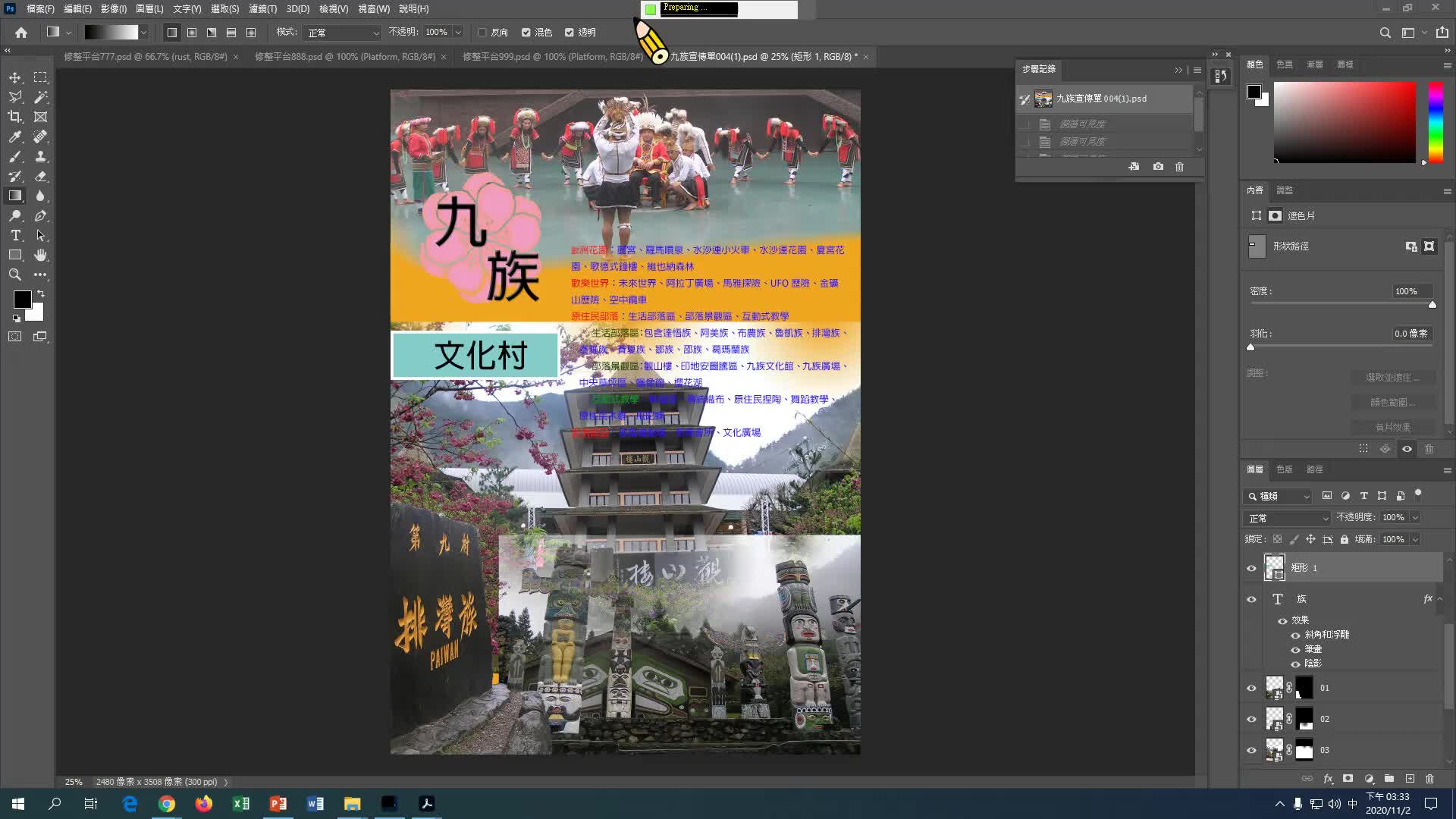Switch to the 漸層 panel tab
This screenshot has width=1456, height=819.
pyautogui.click(x=1315, y=64)
